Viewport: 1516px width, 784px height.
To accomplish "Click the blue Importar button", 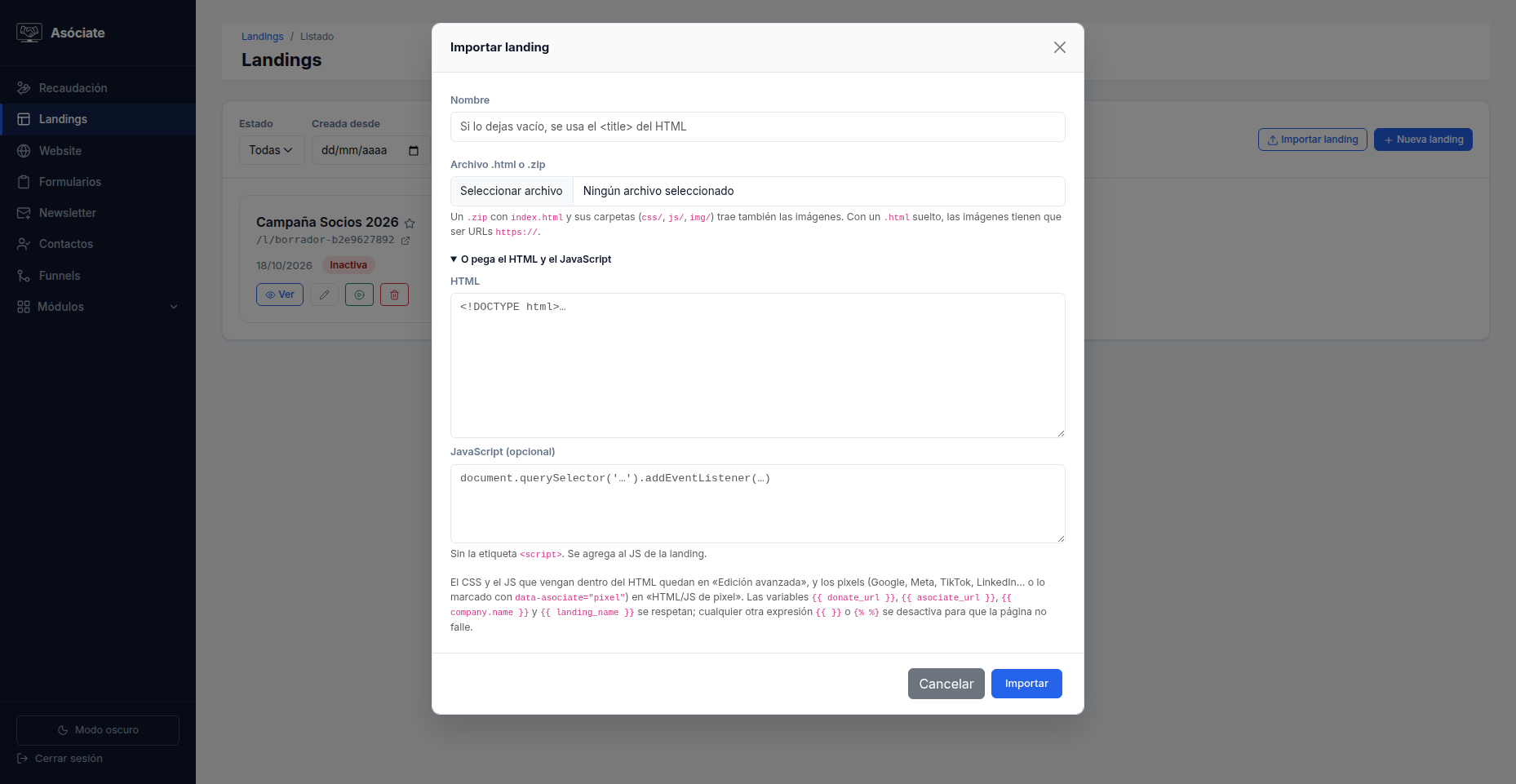I will (1026, 684).
